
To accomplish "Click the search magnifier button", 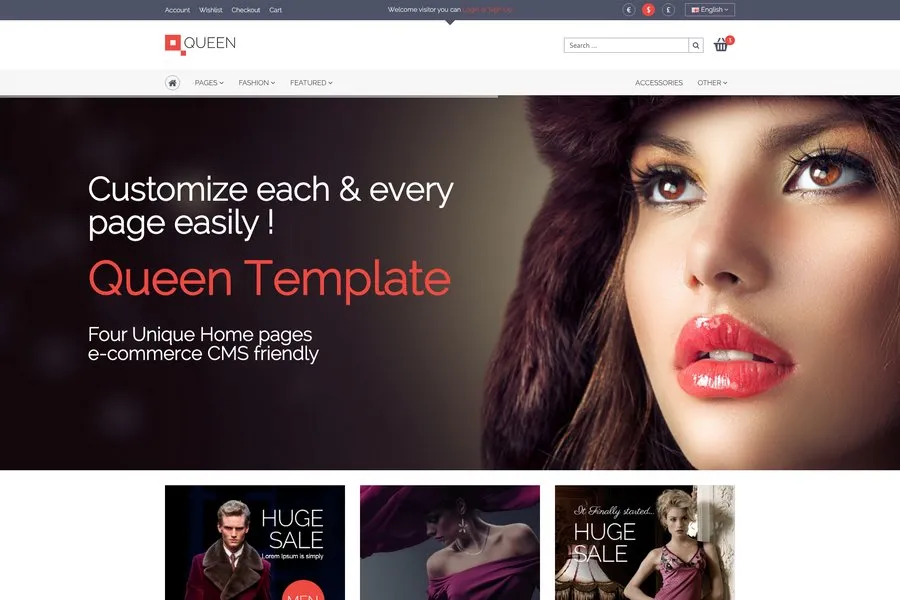I will tap(696, 45).
